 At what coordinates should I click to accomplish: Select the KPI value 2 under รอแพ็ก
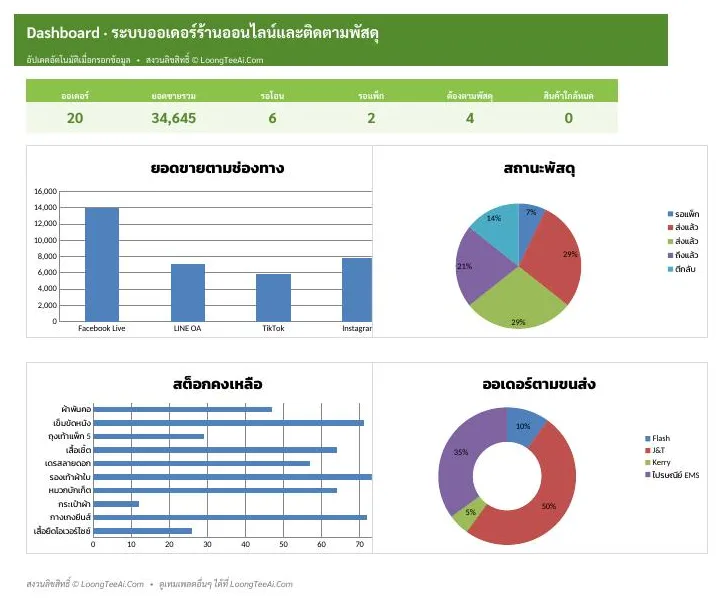click(371, 118)
